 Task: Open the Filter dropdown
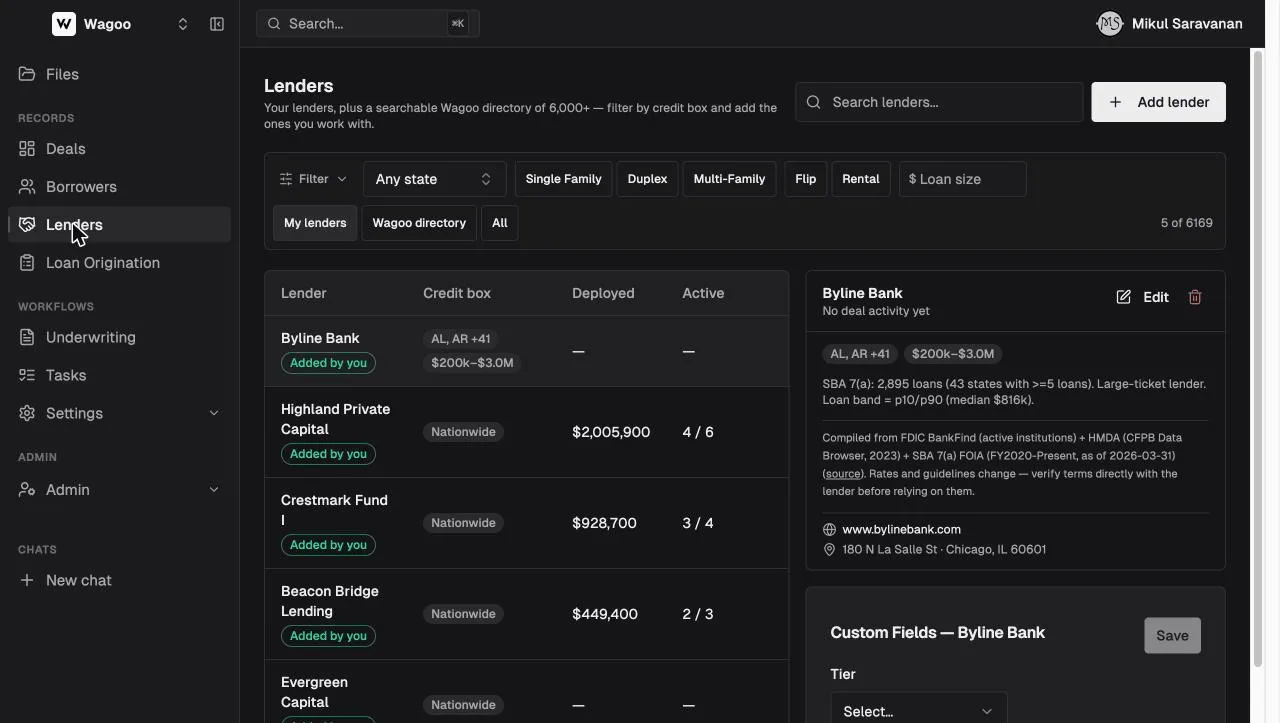tap(313, 179)
